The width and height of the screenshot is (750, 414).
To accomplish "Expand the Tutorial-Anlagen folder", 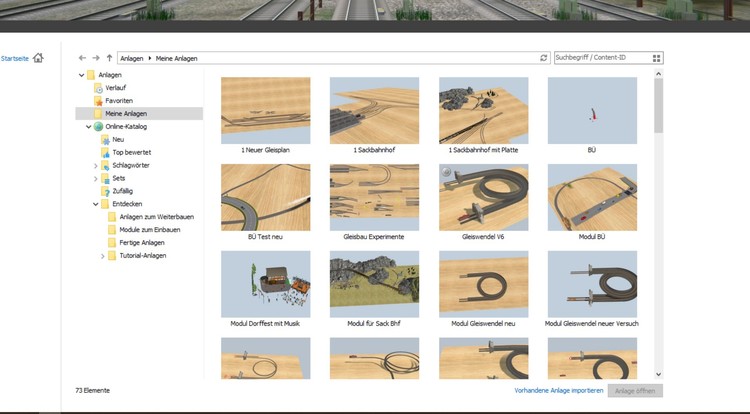I will pyautogui.click(x=102, y=256).
